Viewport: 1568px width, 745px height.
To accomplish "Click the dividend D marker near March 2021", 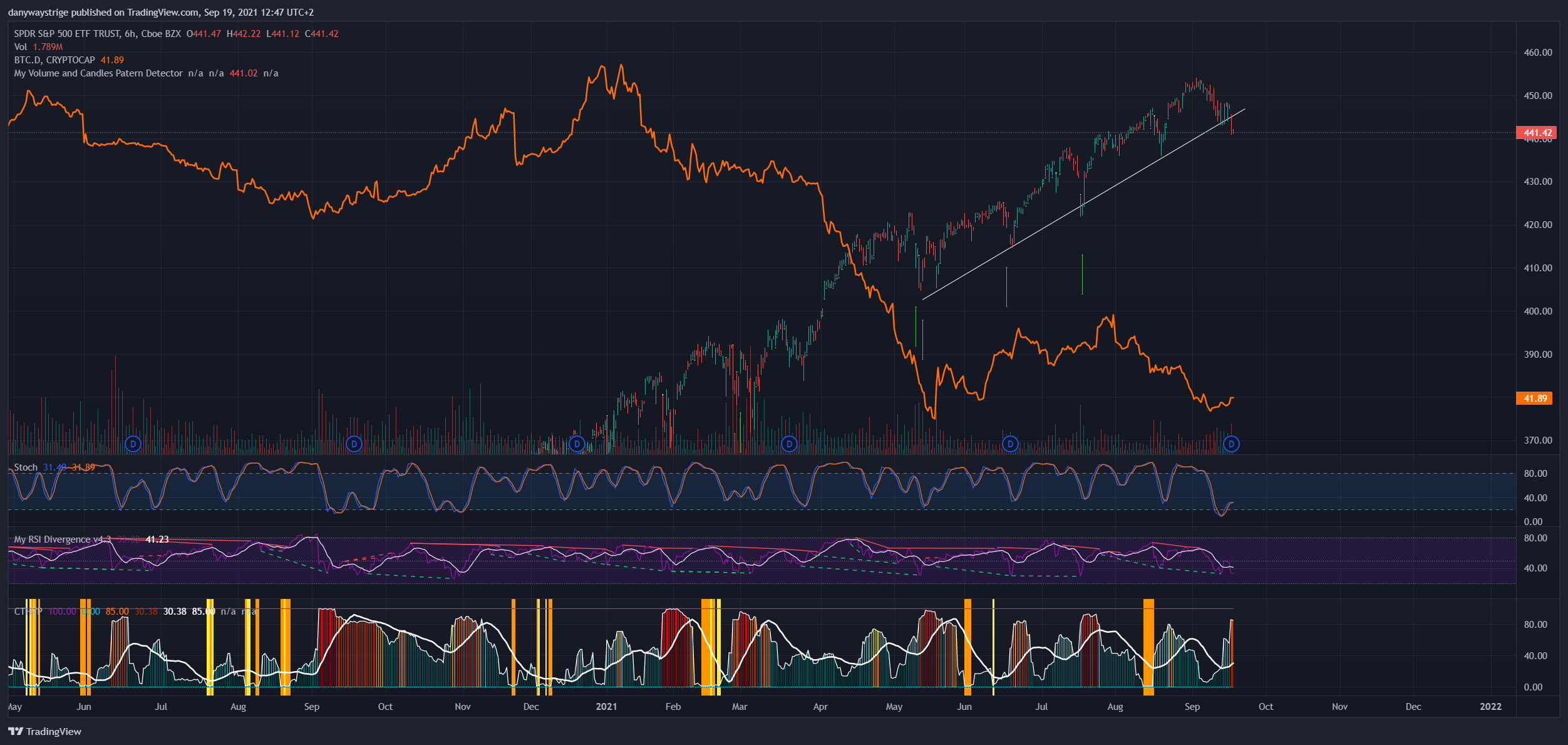I will point(789,444).
